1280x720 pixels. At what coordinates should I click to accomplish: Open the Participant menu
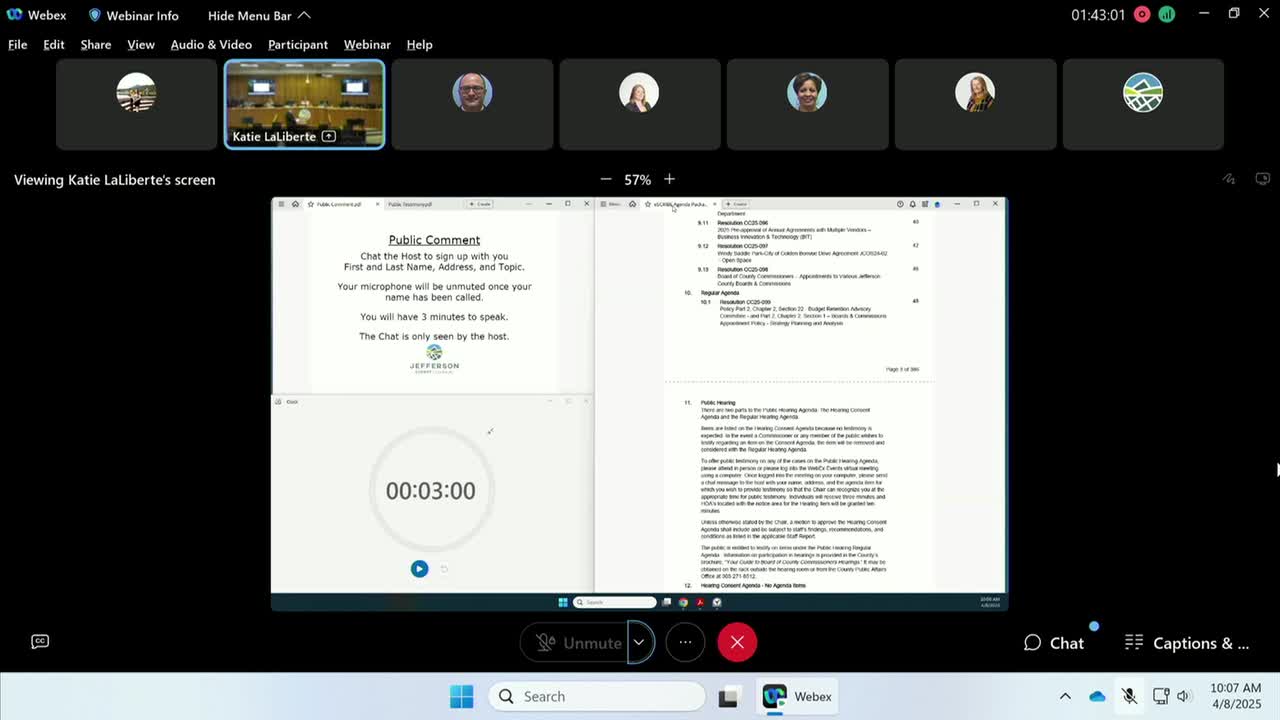click(297, 44)
